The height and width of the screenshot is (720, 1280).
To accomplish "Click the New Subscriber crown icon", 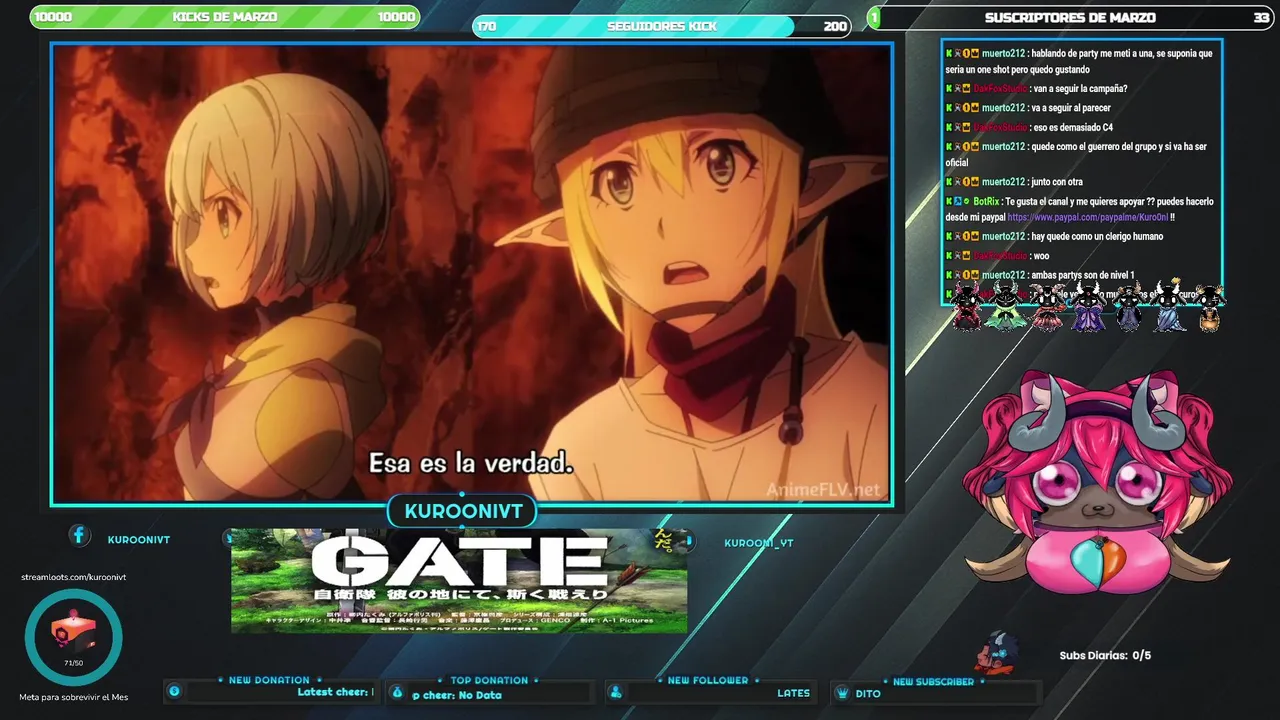I will tap(842, 692).
